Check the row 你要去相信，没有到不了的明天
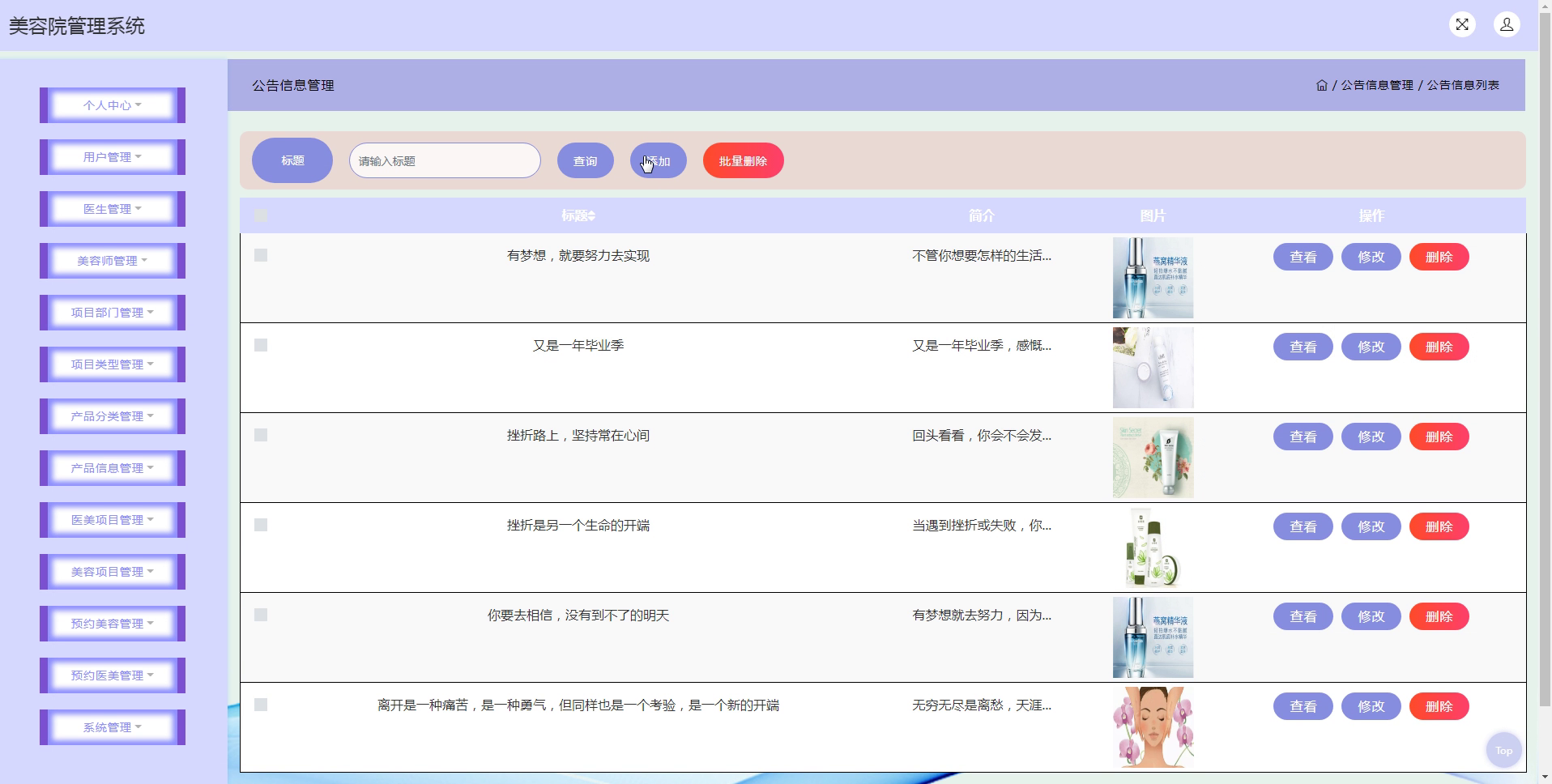This screenshot has width=1552, height=784. [261, 615]
